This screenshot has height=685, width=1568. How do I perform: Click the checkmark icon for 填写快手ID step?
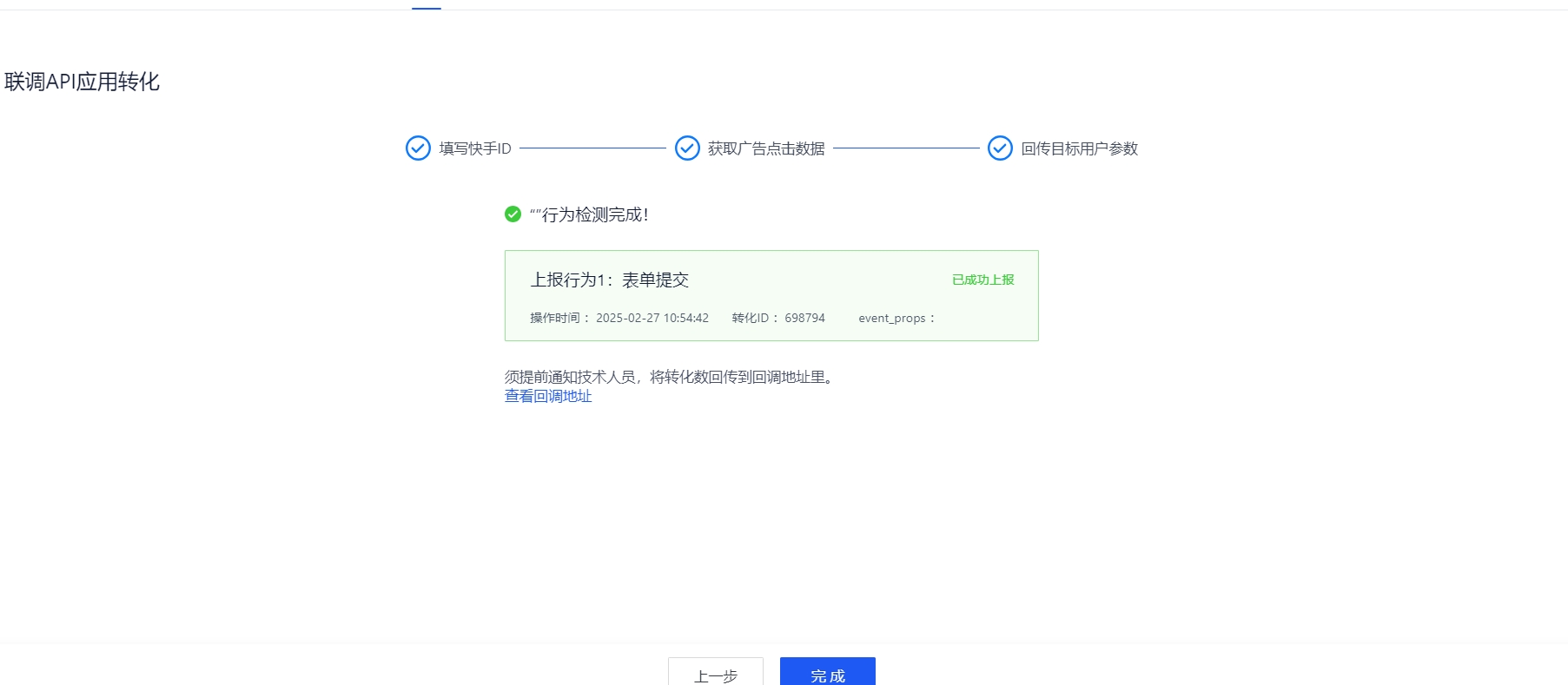[x=418, y=148]
